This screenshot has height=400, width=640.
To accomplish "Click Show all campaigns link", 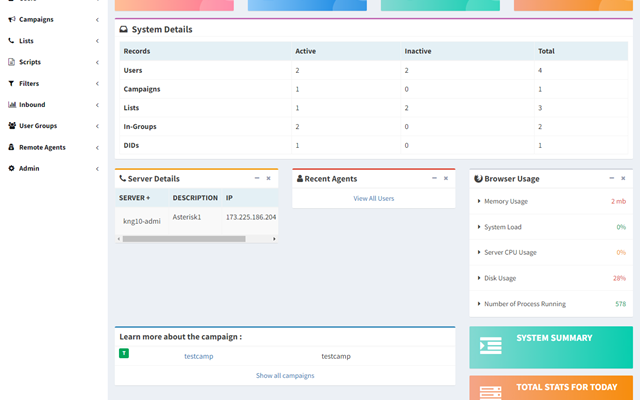I will click(x=285, y=376).
